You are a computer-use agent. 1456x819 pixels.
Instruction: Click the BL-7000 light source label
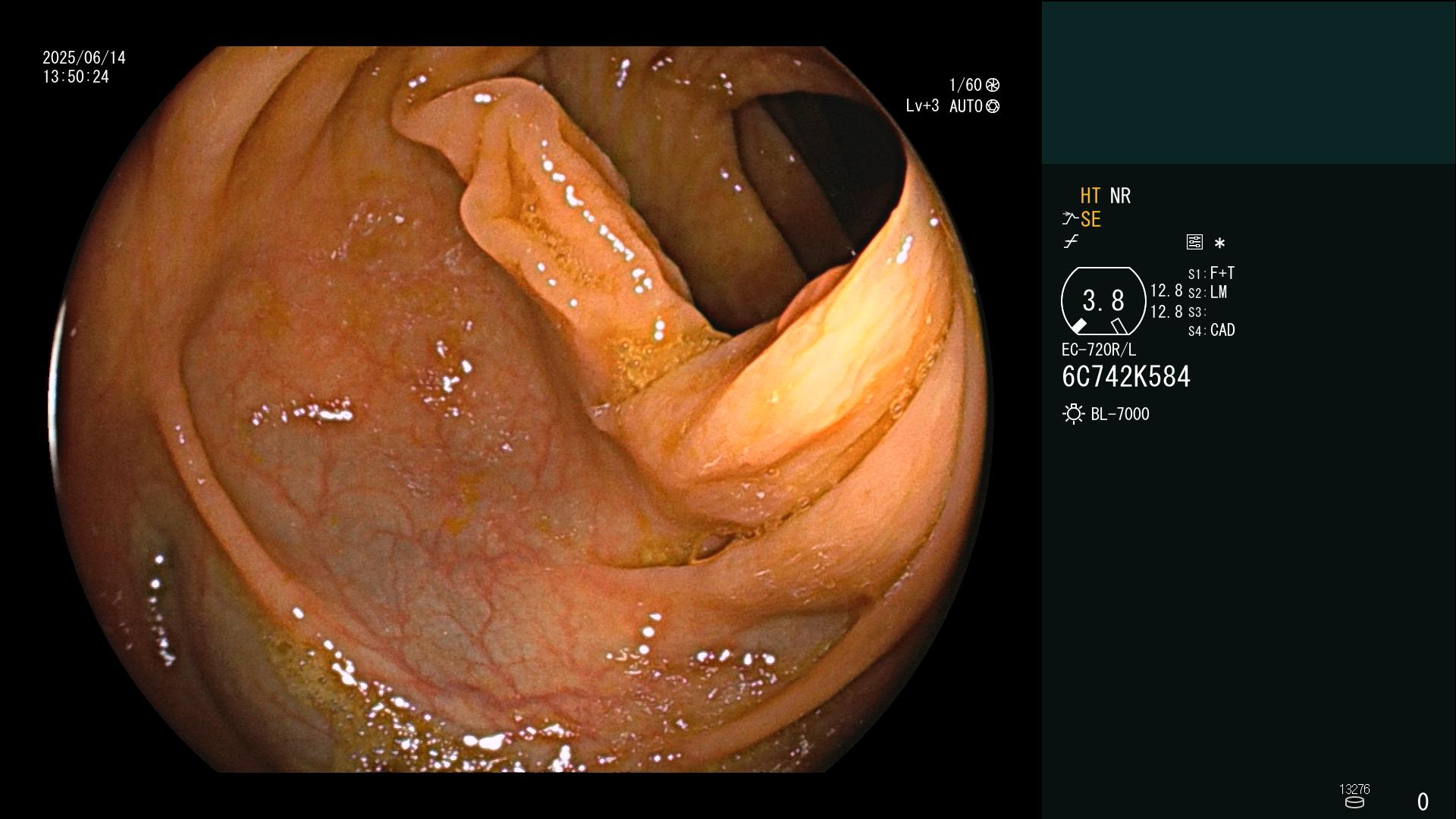[x=1120, y=414]
